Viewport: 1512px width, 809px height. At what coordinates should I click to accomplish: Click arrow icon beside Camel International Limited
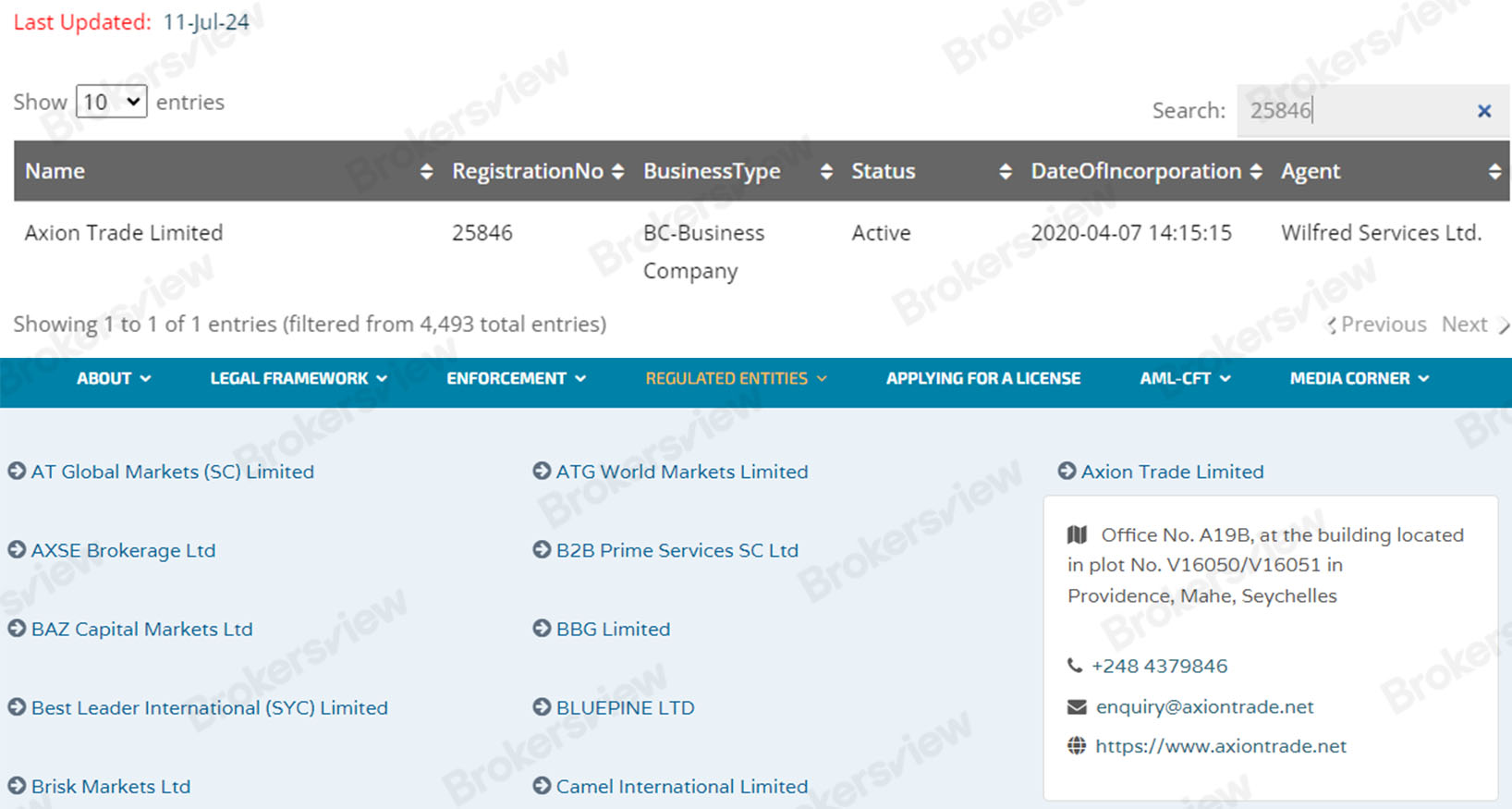[542, 785]
